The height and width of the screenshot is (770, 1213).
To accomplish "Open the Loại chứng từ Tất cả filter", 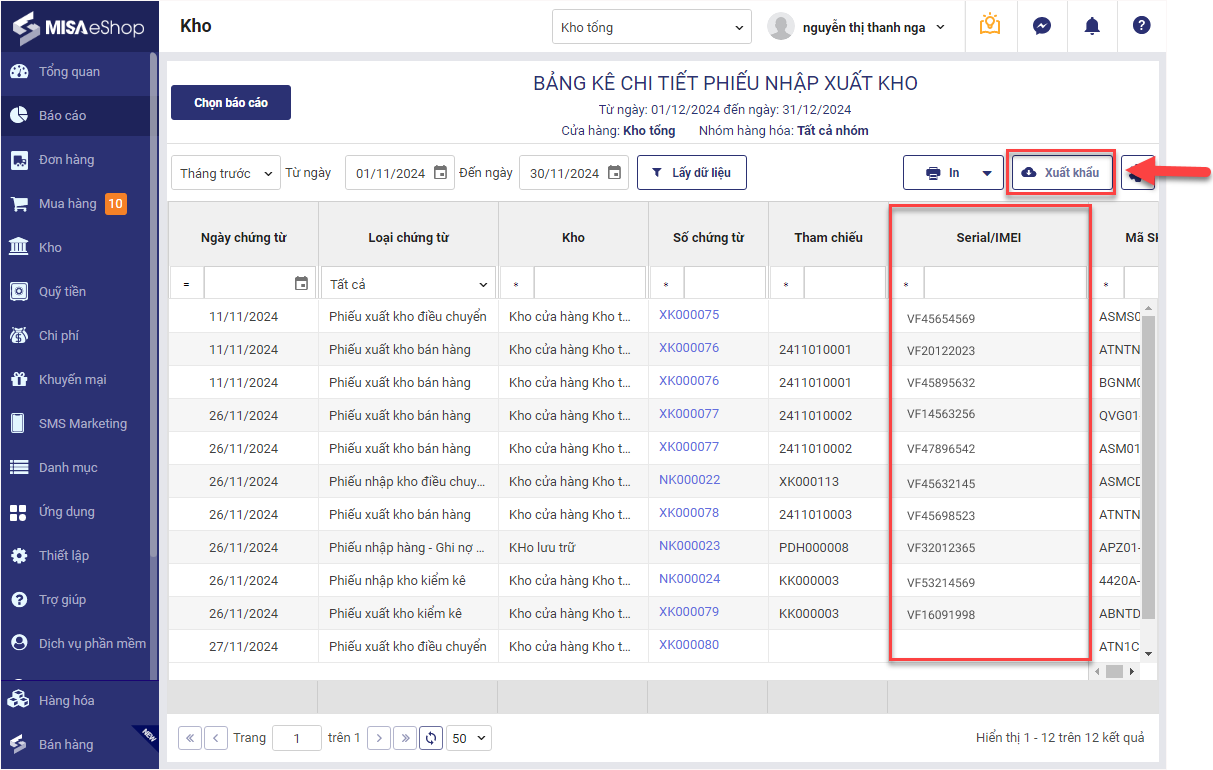I will click(x=408, y=284).
